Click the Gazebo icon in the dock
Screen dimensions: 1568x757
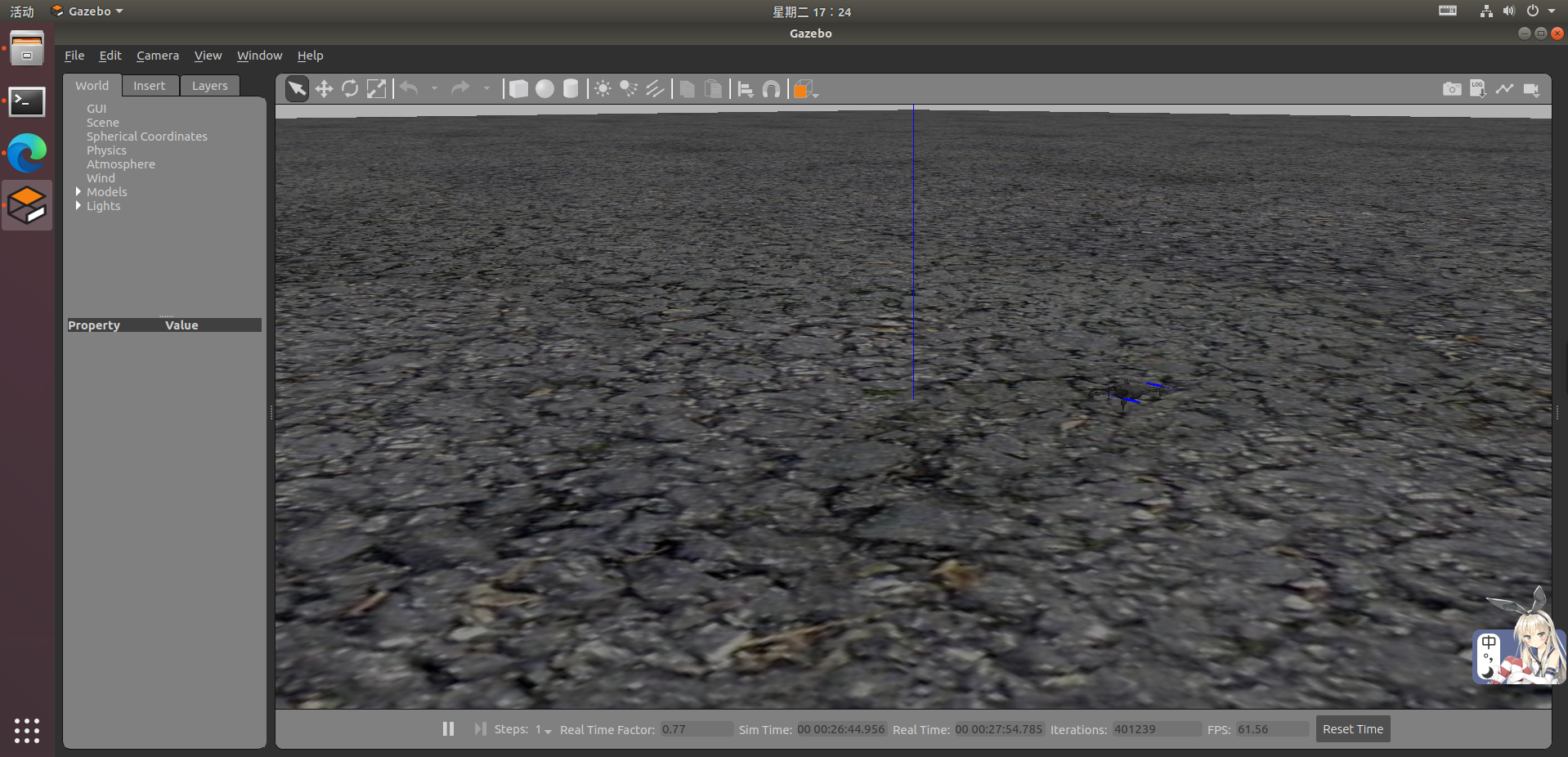coord(27,205)
